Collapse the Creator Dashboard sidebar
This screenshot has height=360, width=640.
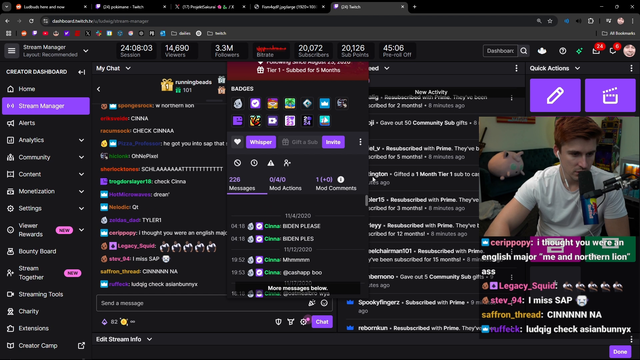coord(82,72)
